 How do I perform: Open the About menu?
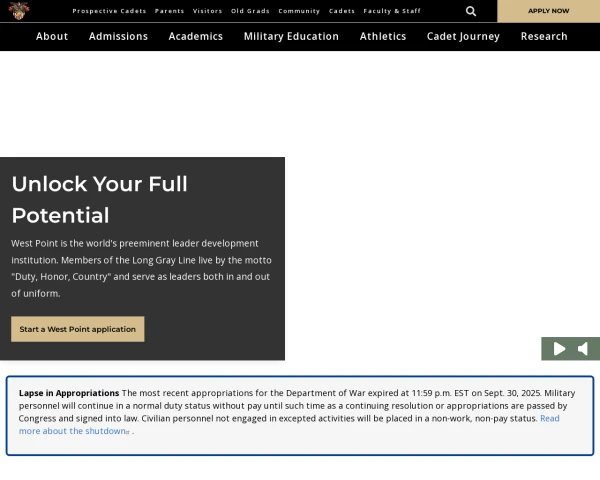pyautogui.click(x=52, y=36)
